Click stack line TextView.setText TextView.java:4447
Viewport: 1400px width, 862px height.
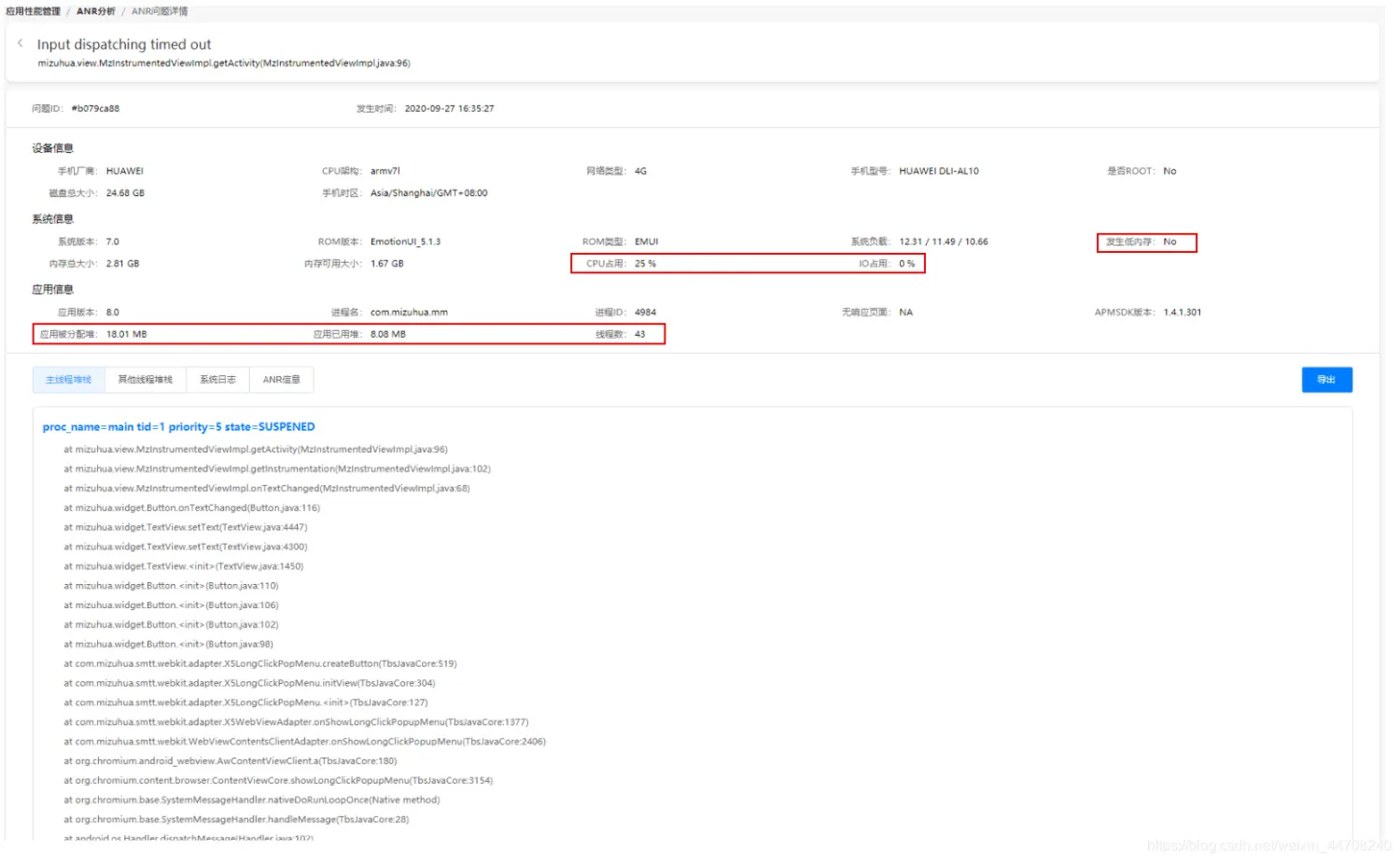click(185, 528)
